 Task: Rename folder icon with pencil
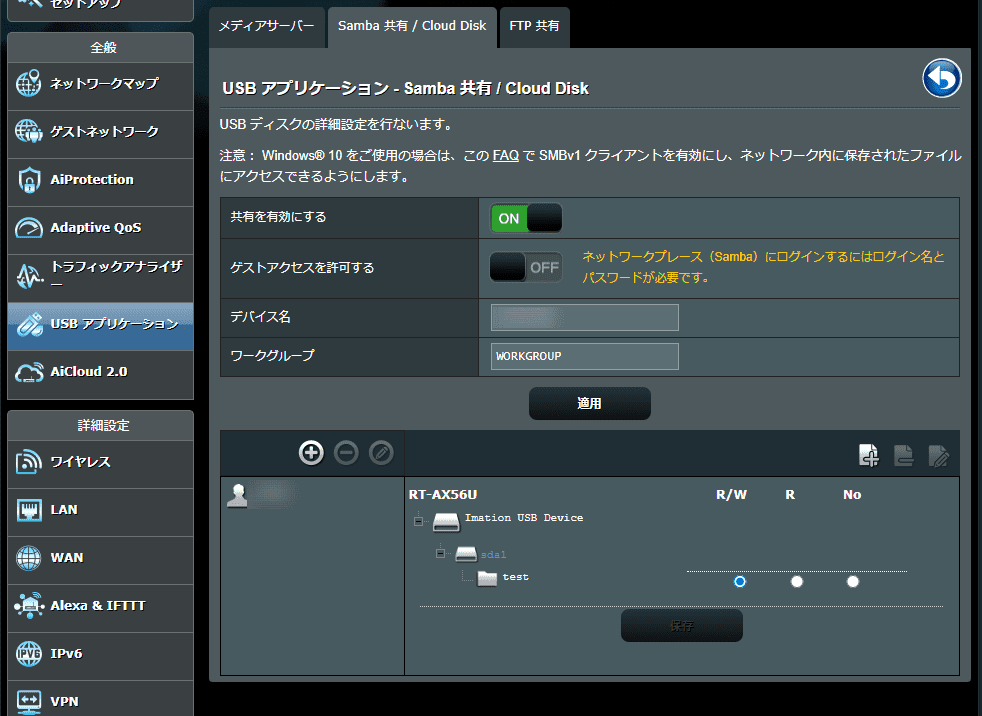coord(938,455)
